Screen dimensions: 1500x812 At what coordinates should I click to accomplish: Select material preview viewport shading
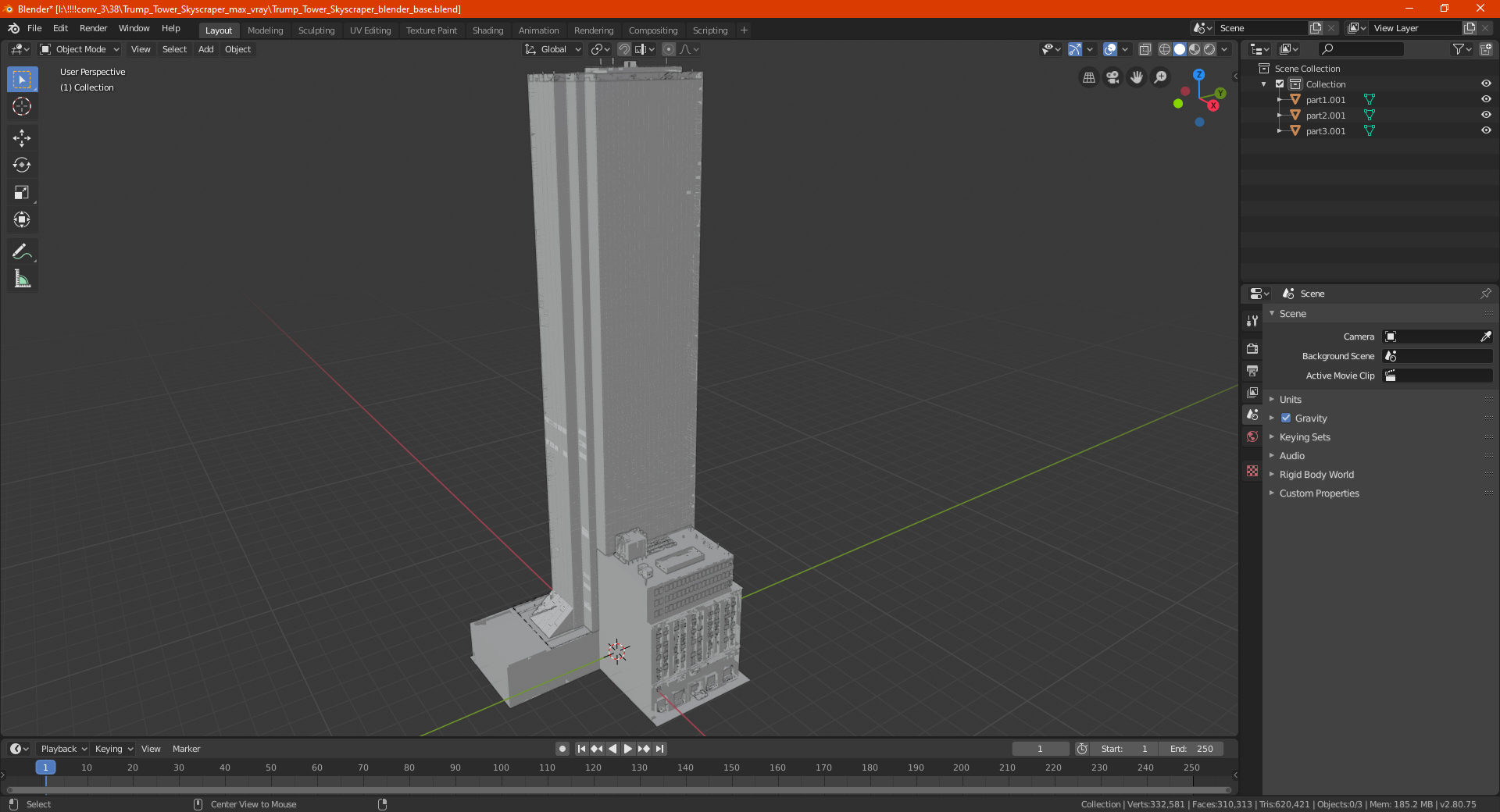(1195, 49)
